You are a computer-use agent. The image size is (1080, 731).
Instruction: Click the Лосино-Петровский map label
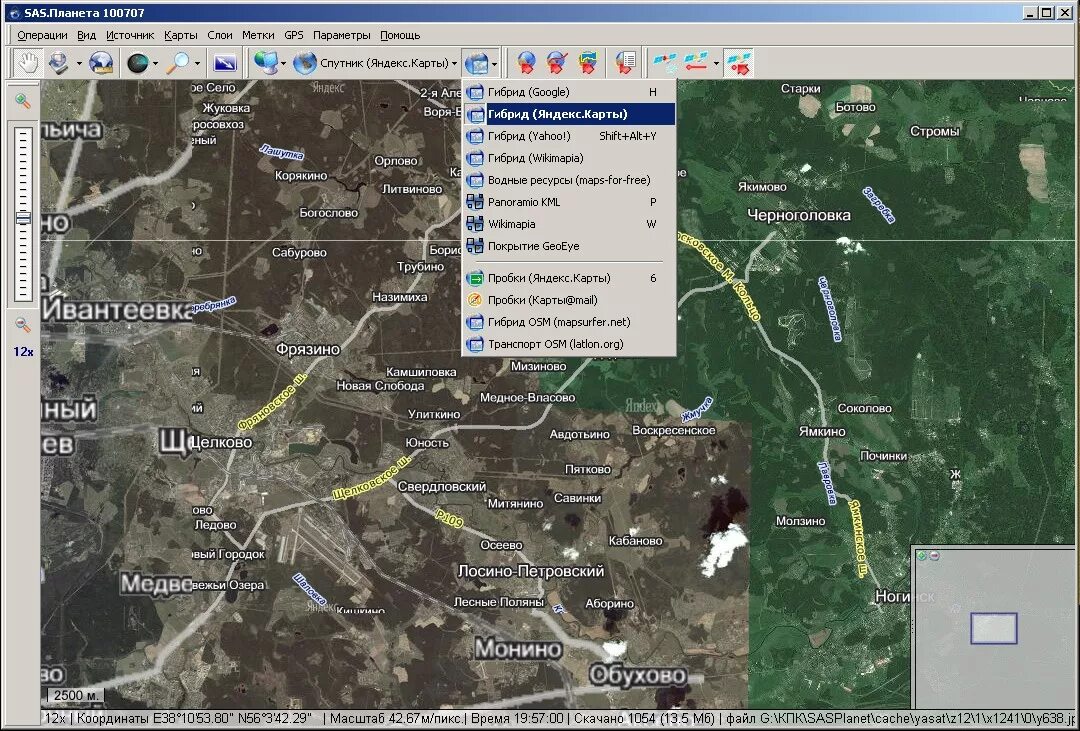click(x=531, y=571)
